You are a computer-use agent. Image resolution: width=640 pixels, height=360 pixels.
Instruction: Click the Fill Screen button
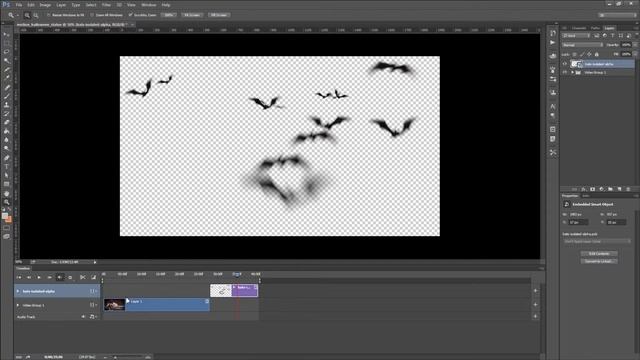click(219, 15)
